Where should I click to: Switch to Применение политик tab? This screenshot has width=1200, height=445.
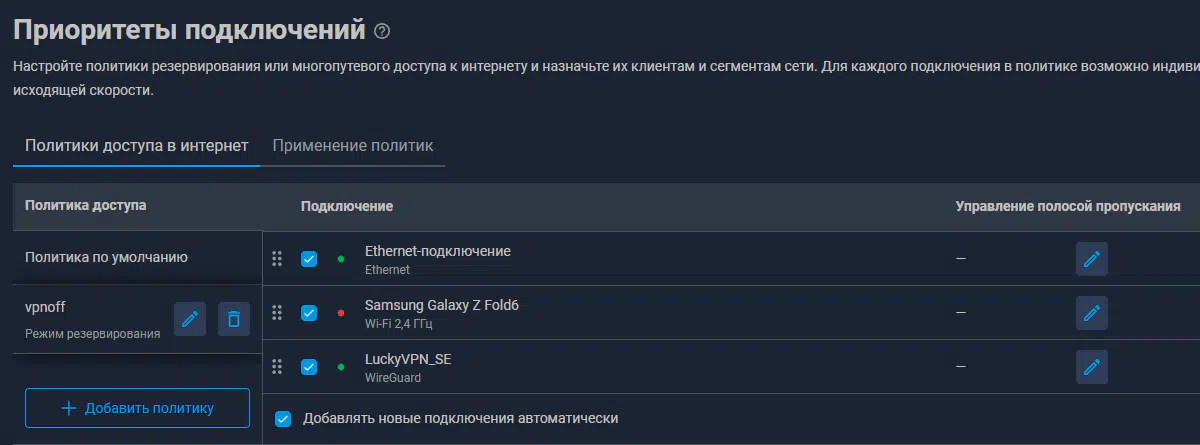[353, 146]
